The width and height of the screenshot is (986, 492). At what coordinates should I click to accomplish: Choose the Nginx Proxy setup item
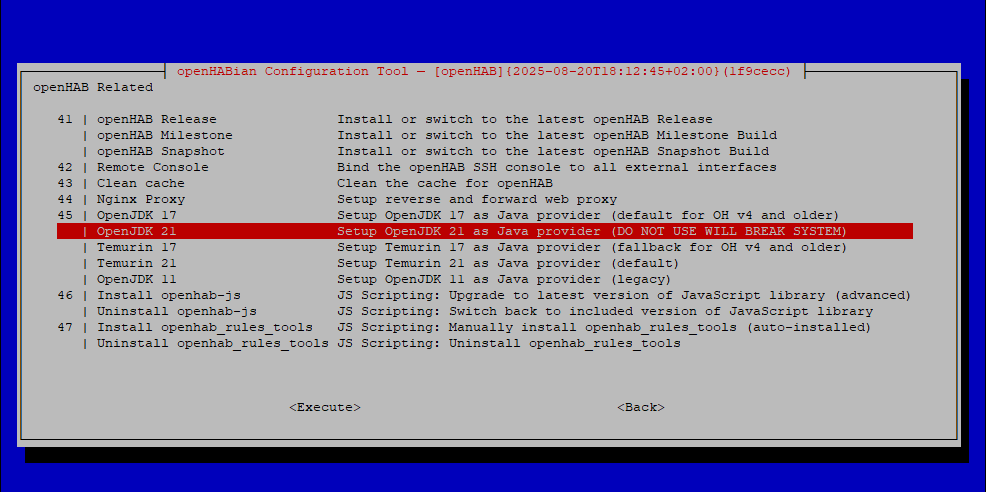(x=484, y=199)
